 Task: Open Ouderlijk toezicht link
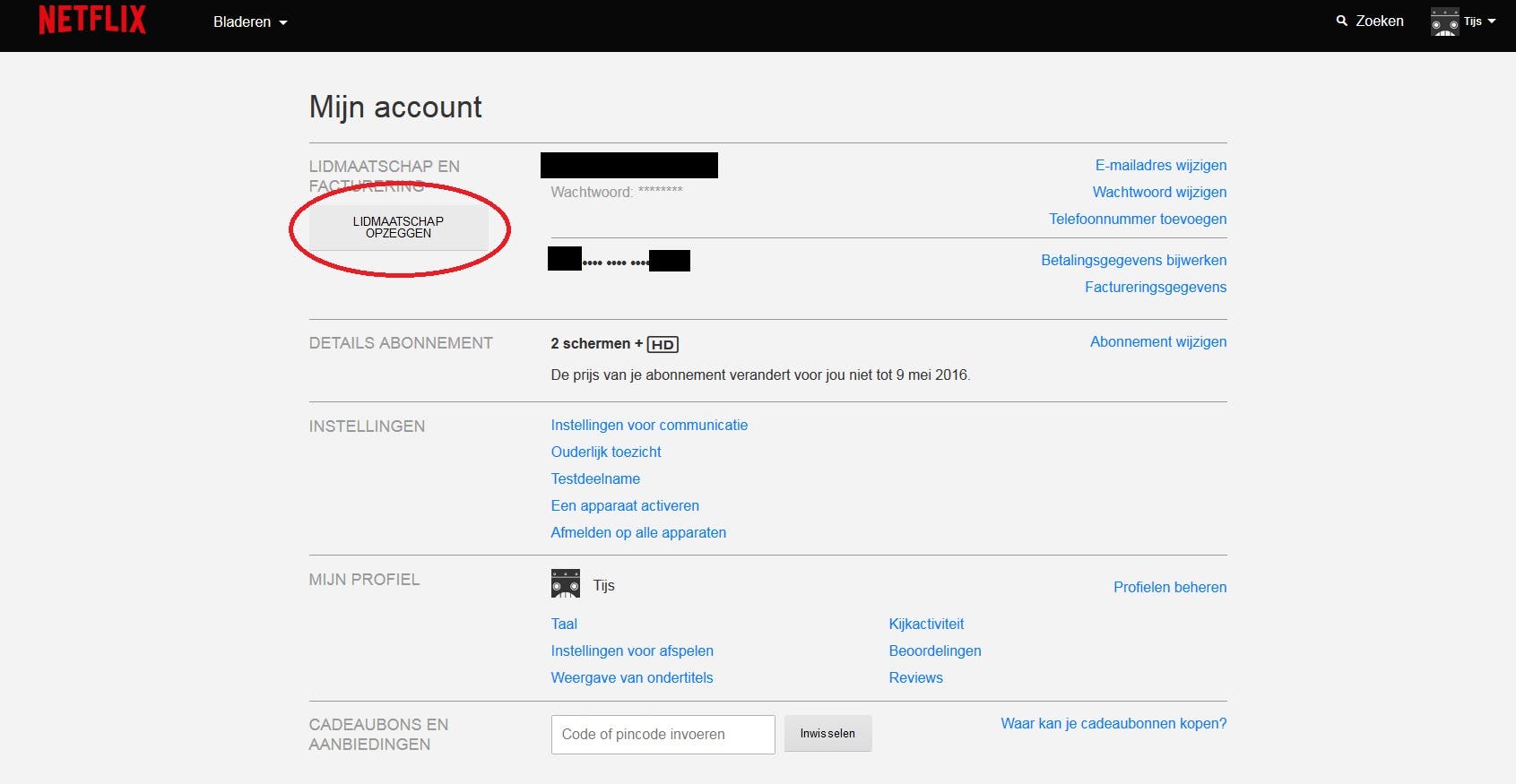(606, 452)
